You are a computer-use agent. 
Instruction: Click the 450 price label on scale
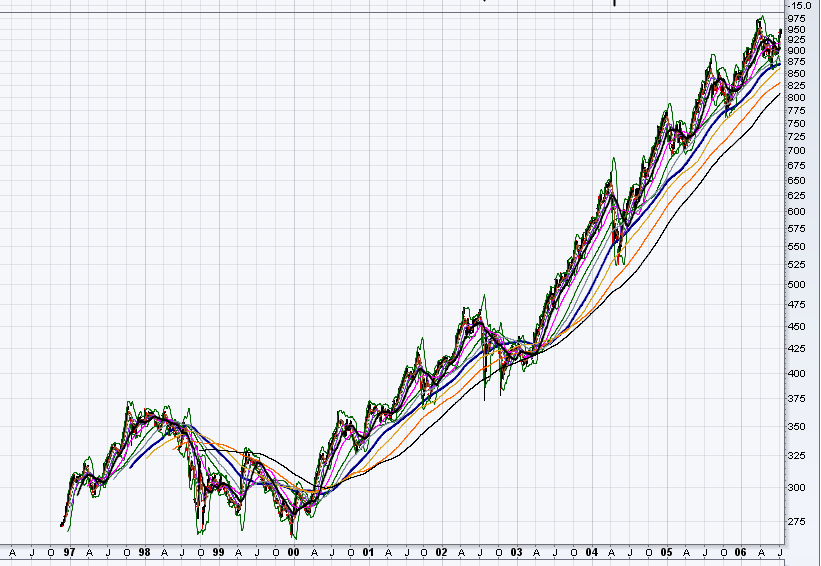point(796,327)
